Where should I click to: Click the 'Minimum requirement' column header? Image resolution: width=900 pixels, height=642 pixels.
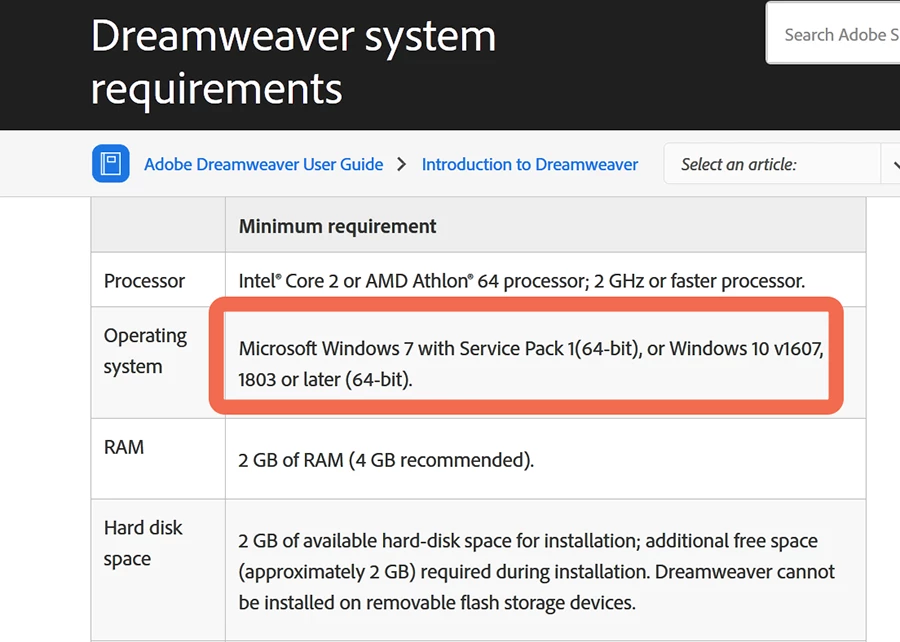(x=338, y=226)
